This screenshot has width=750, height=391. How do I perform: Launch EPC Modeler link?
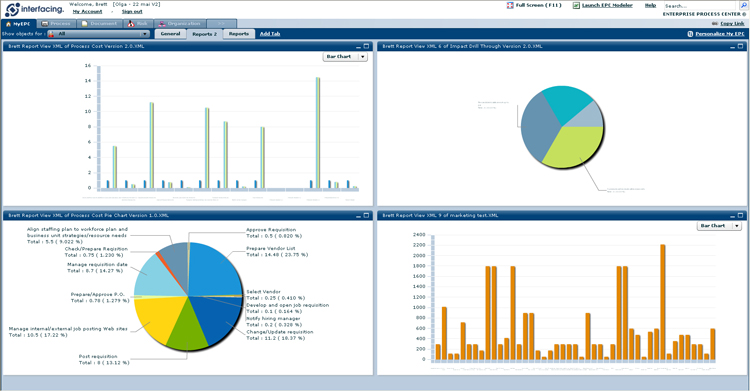coord(607,5)
